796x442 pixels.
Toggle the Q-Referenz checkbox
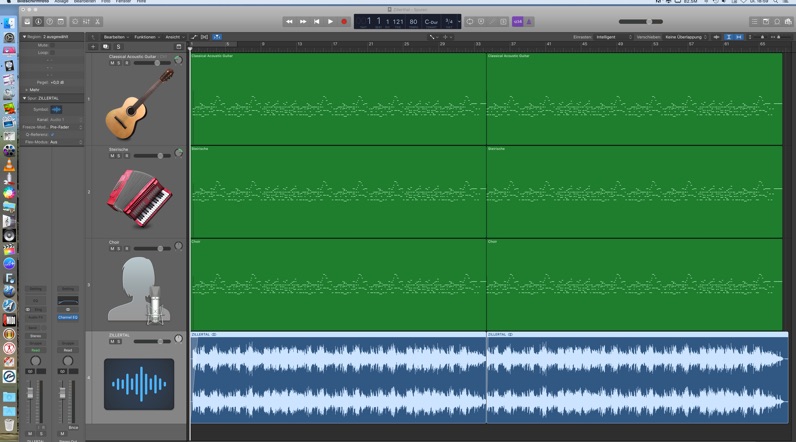(x=52, y=134)
